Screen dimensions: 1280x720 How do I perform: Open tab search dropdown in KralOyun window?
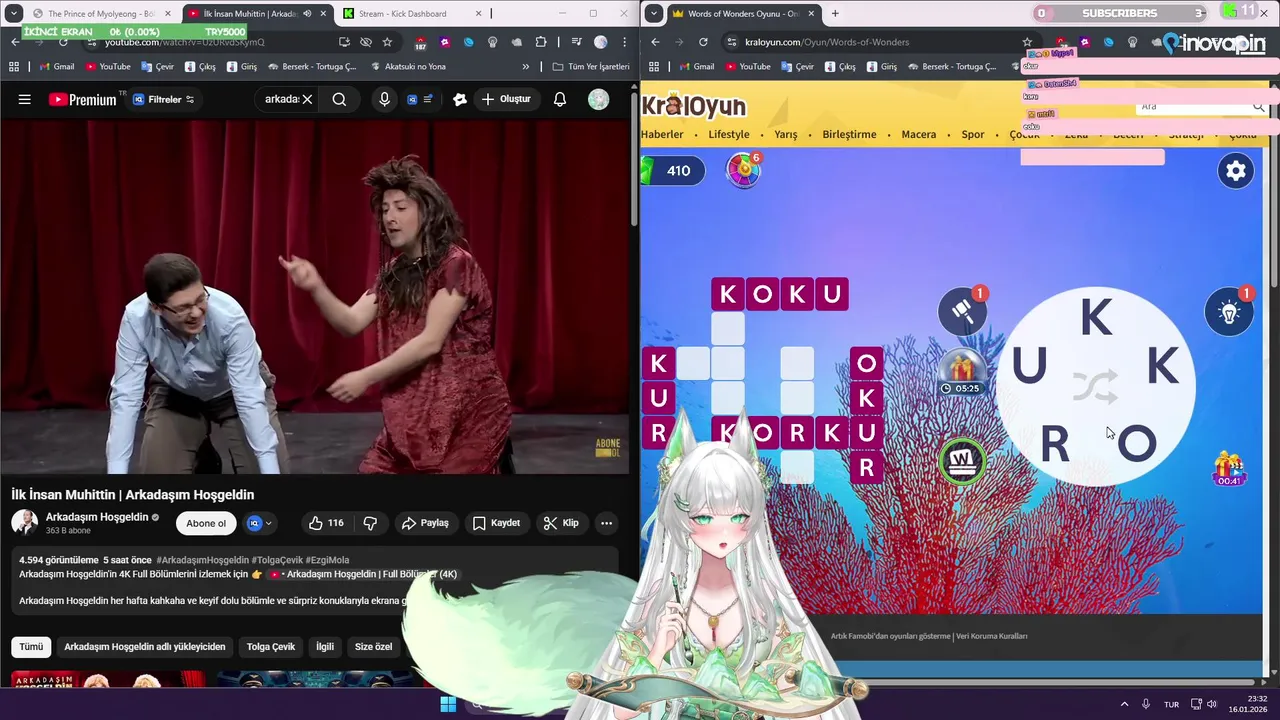[653, 13]
